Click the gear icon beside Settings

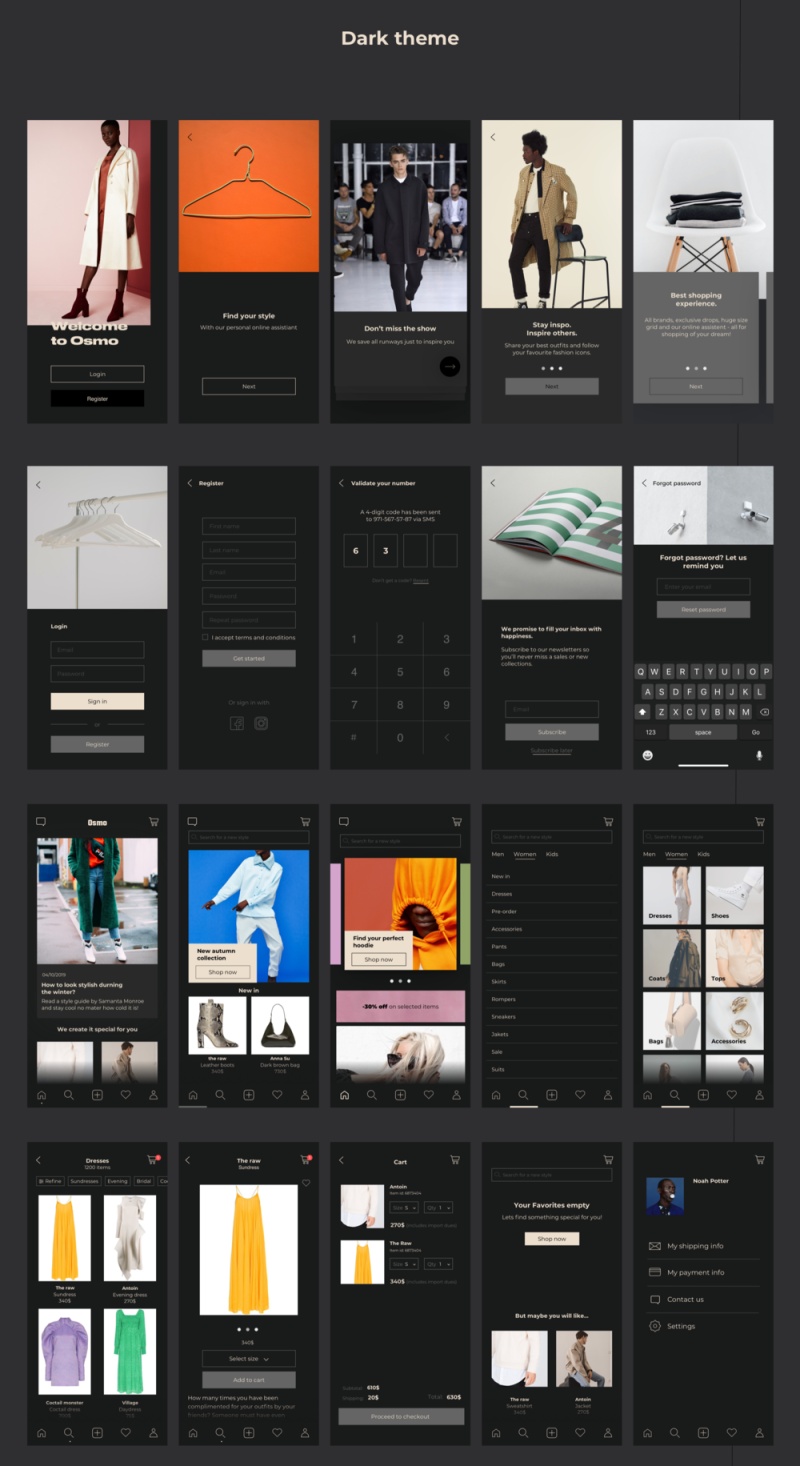655,1326
